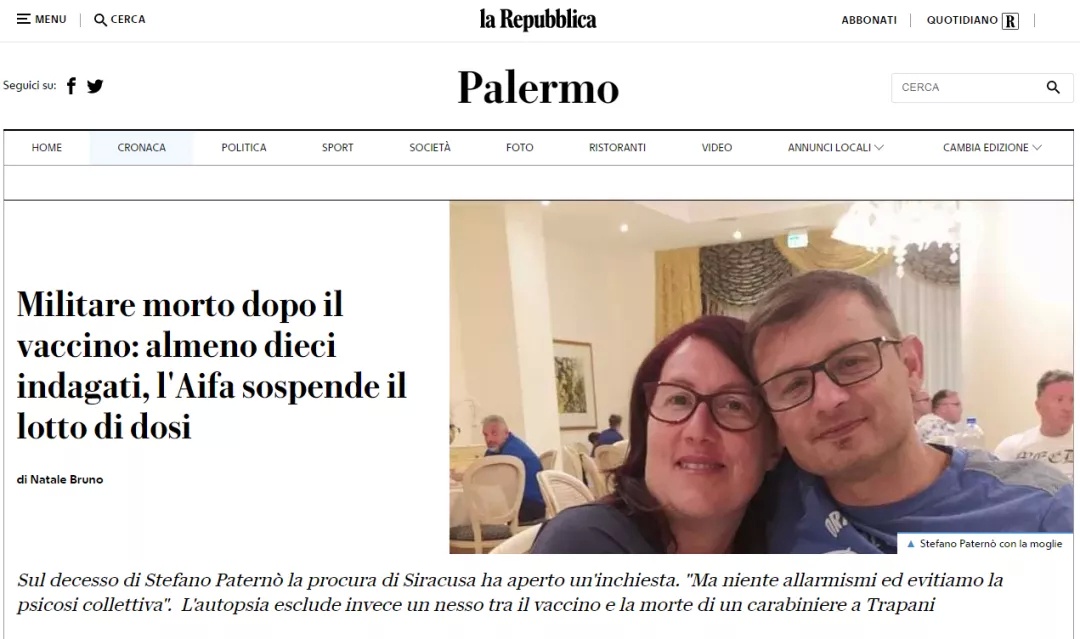Click the photo caption triangle icon

911,544
